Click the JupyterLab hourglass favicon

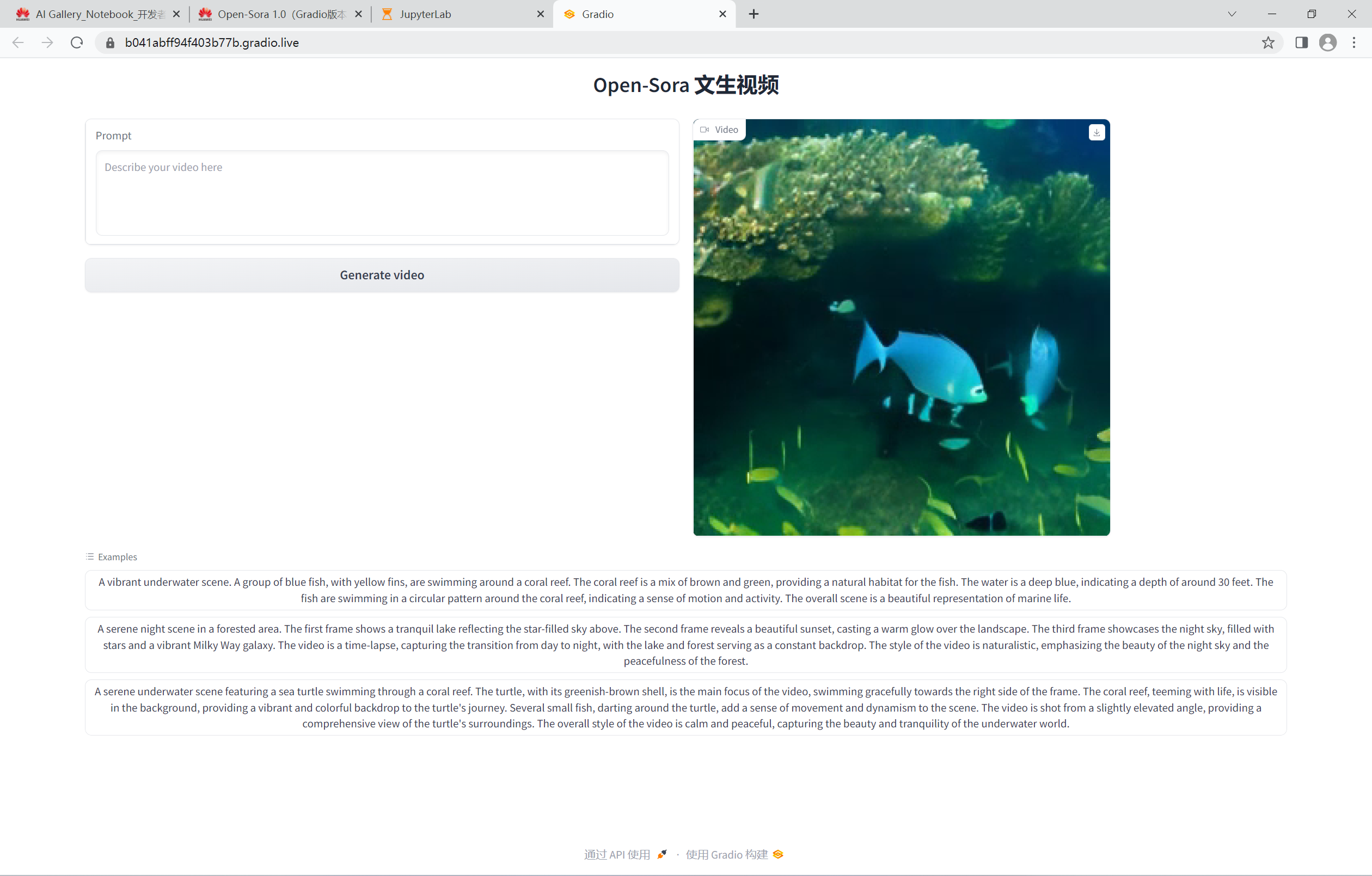pyautogui.click(x=387, y=14)
